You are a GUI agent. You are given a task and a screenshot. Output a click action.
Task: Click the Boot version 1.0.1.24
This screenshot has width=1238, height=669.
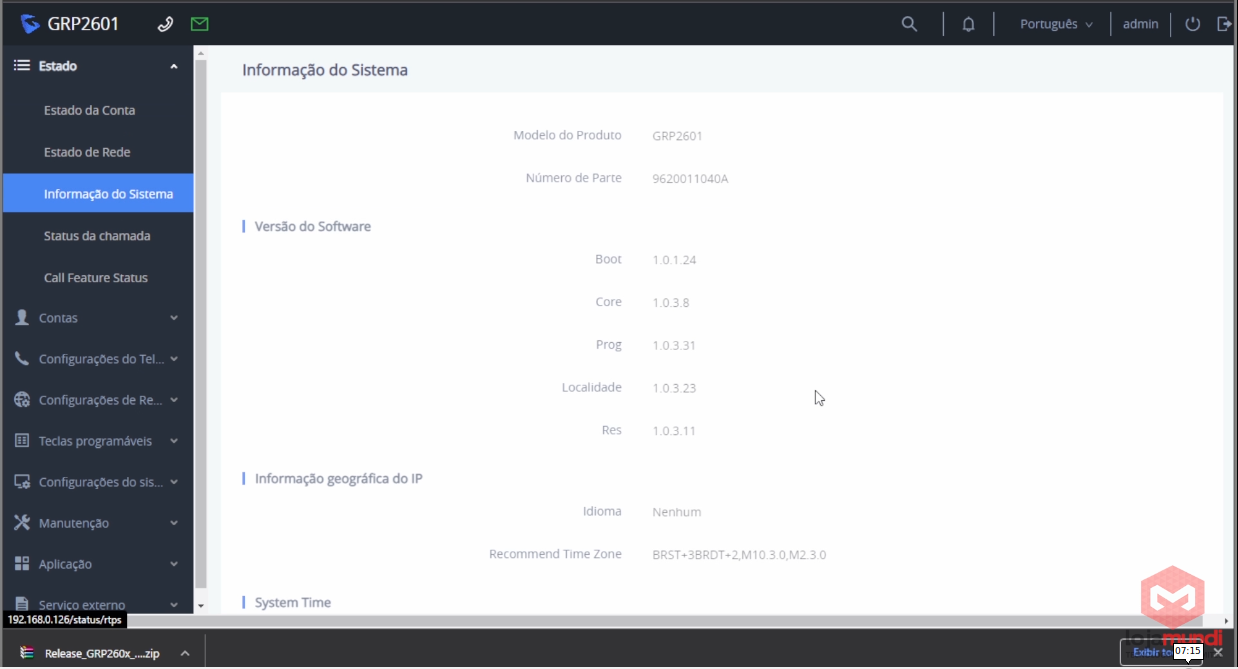674,260
